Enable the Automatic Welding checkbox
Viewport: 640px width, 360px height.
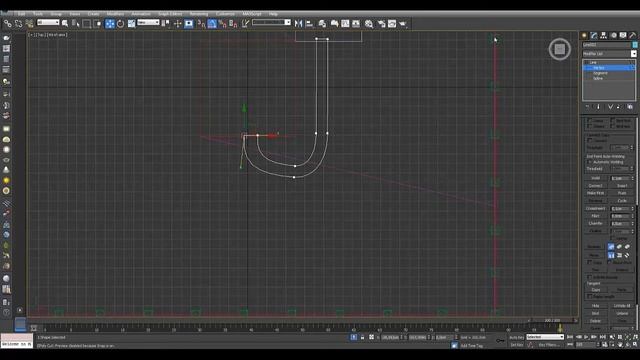pyautogui.click(x=589, y=162)
